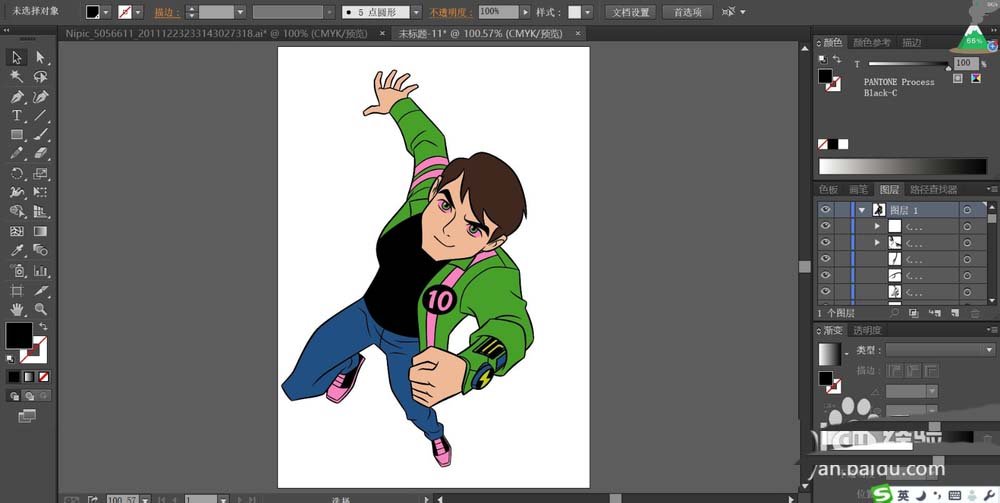
Task: Select the Pencil tool
Action: [x=17, y=154]
